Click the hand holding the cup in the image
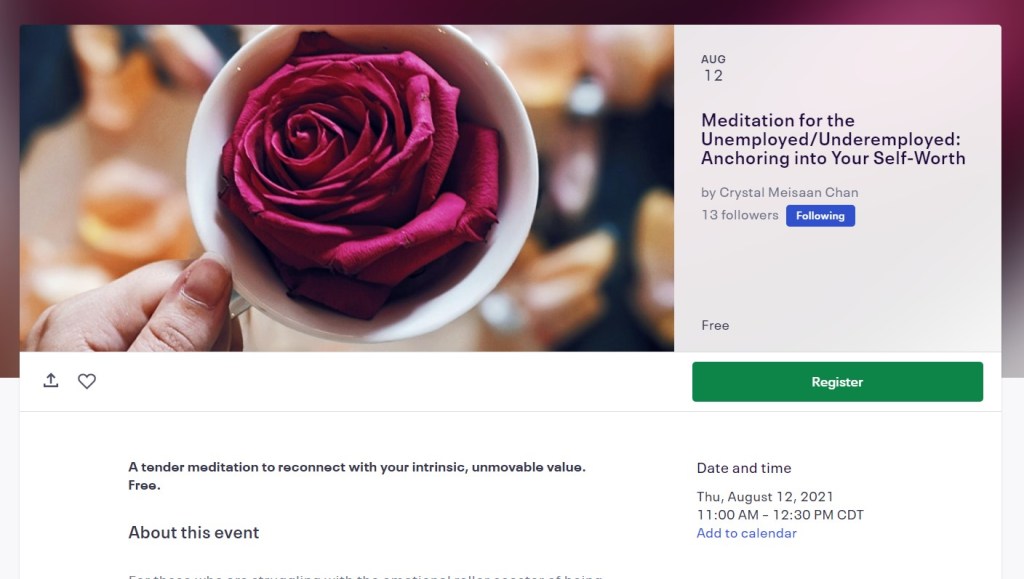This screenshot has height=579, width=1024. 150,310
